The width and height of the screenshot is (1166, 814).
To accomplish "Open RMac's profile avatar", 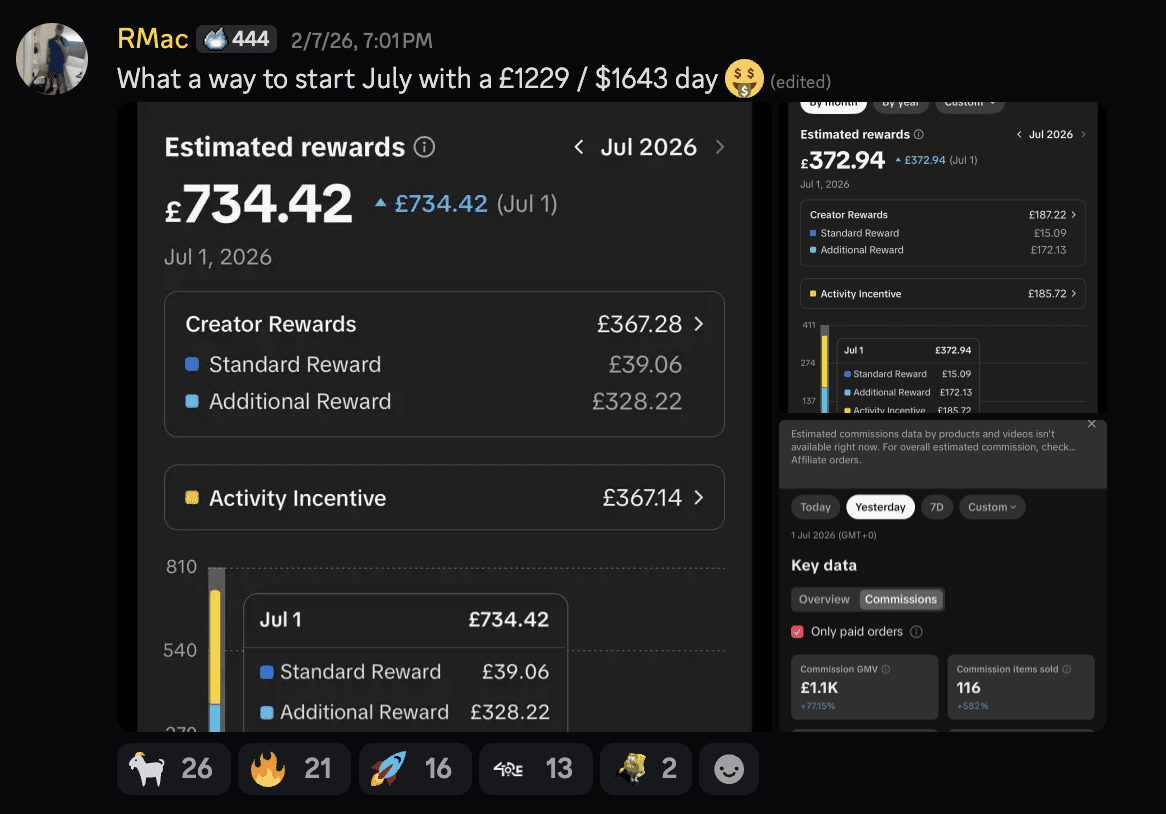I will 52,59.
